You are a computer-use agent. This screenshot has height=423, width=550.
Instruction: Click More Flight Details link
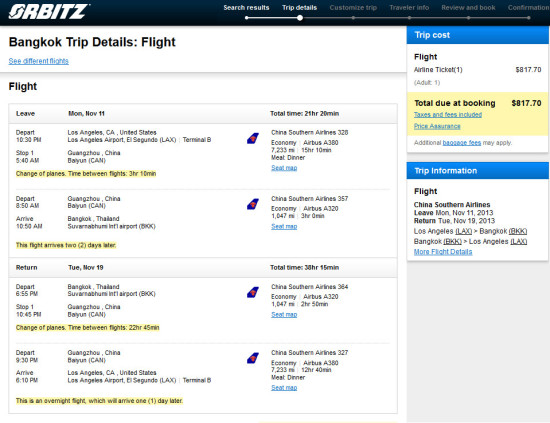point(443,252)
